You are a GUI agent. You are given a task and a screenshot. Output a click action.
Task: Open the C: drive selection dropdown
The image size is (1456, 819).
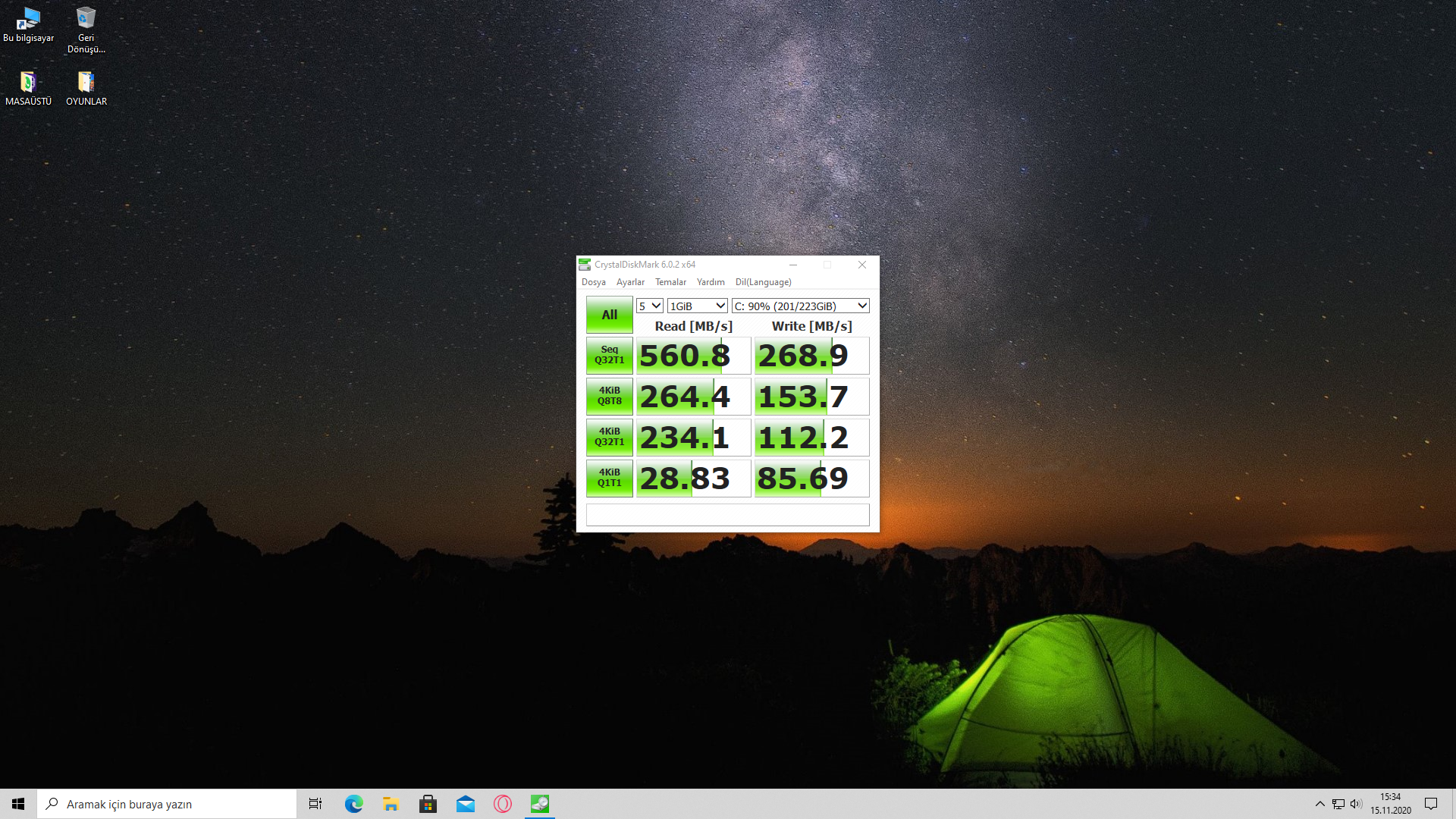point(800,306)
